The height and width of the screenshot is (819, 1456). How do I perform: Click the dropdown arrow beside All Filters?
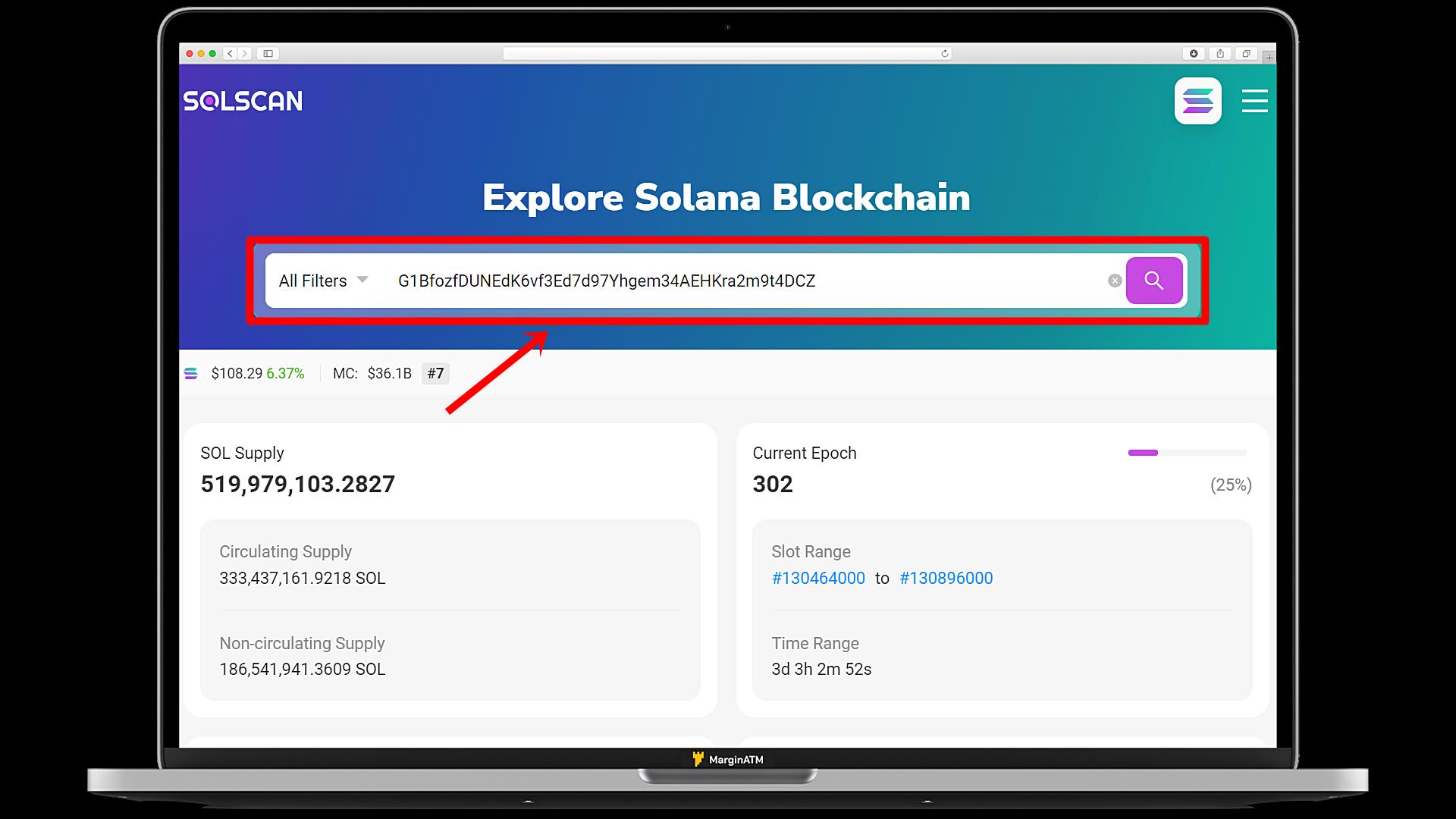point(362,280)
